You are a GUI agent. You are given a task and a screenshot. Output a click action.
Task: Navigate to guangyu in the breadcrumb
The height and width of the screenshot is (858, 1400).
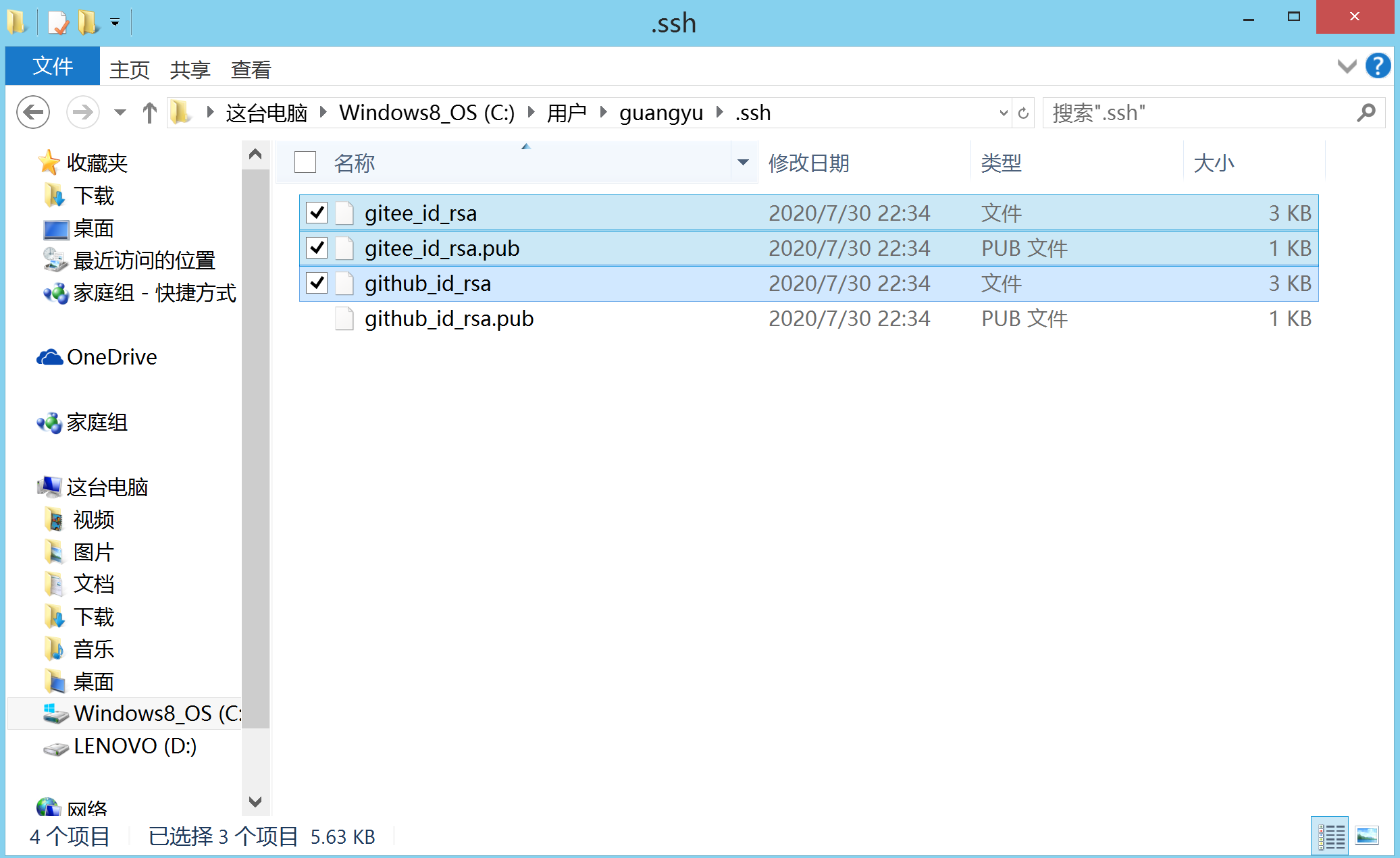660,112
